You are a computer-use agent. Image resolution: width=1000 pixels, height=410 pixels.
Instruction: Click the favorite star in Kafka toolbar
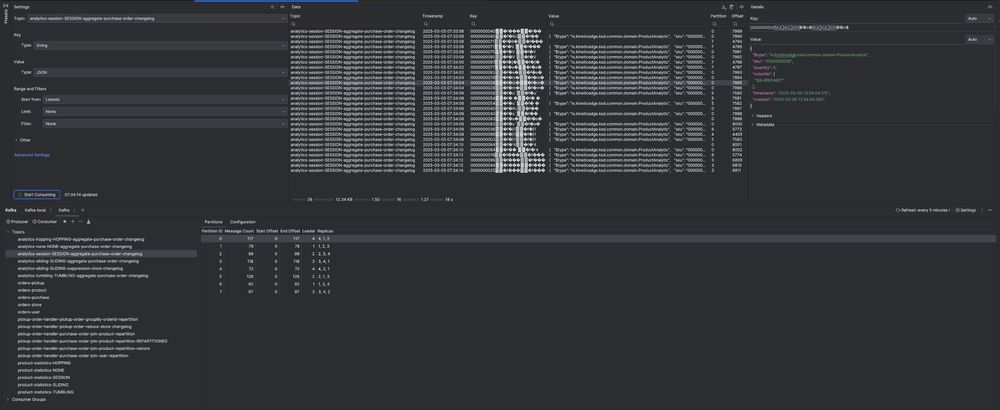65,221
